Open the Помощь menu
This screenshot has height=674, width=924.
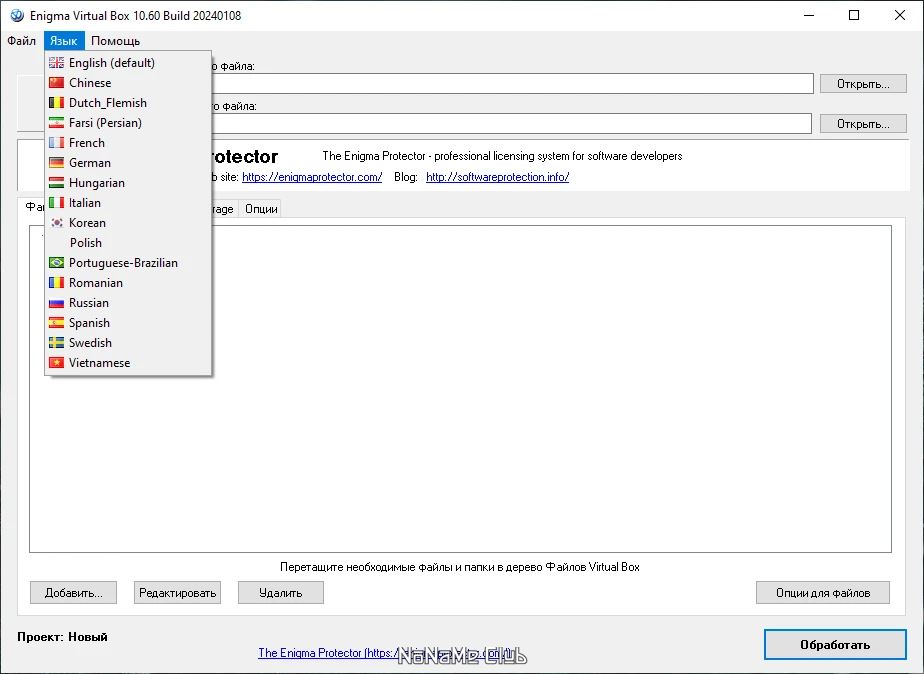(116, 41)
